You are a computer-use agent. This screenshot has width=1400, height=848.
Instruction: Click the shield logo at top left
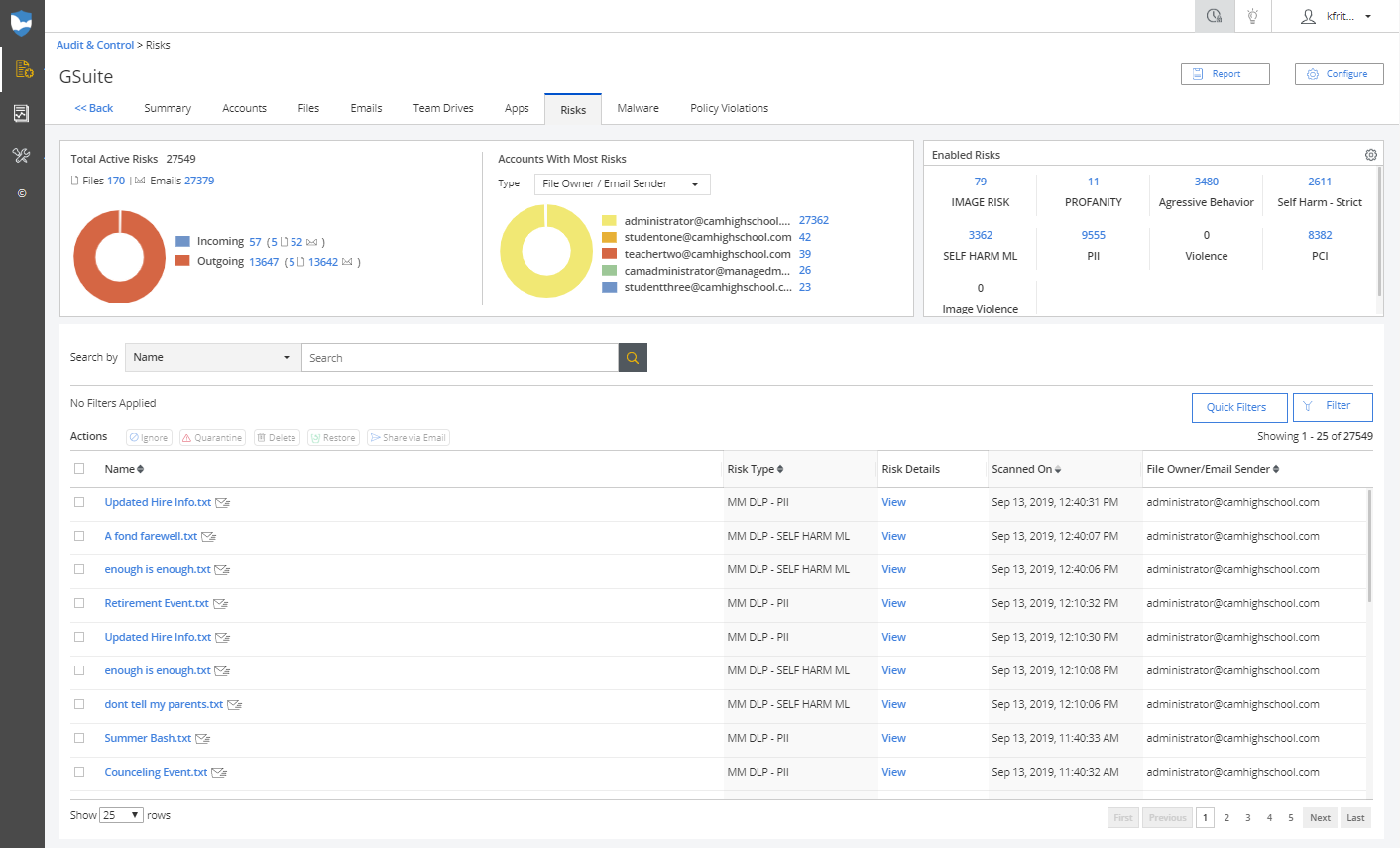tap(22, 22)
